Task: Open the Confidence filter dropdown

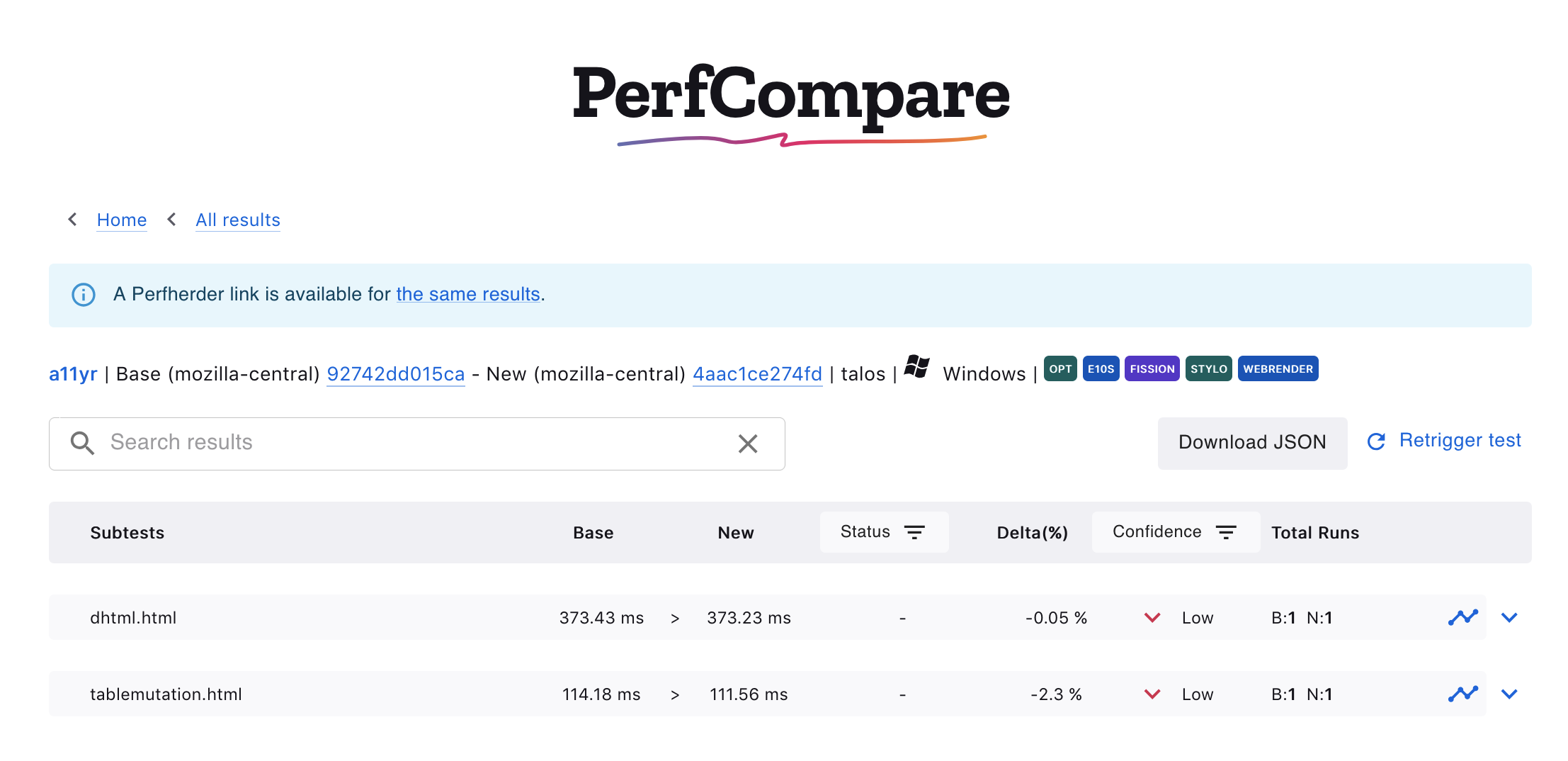Action: pyautogui.click(x=1175, y=532)
